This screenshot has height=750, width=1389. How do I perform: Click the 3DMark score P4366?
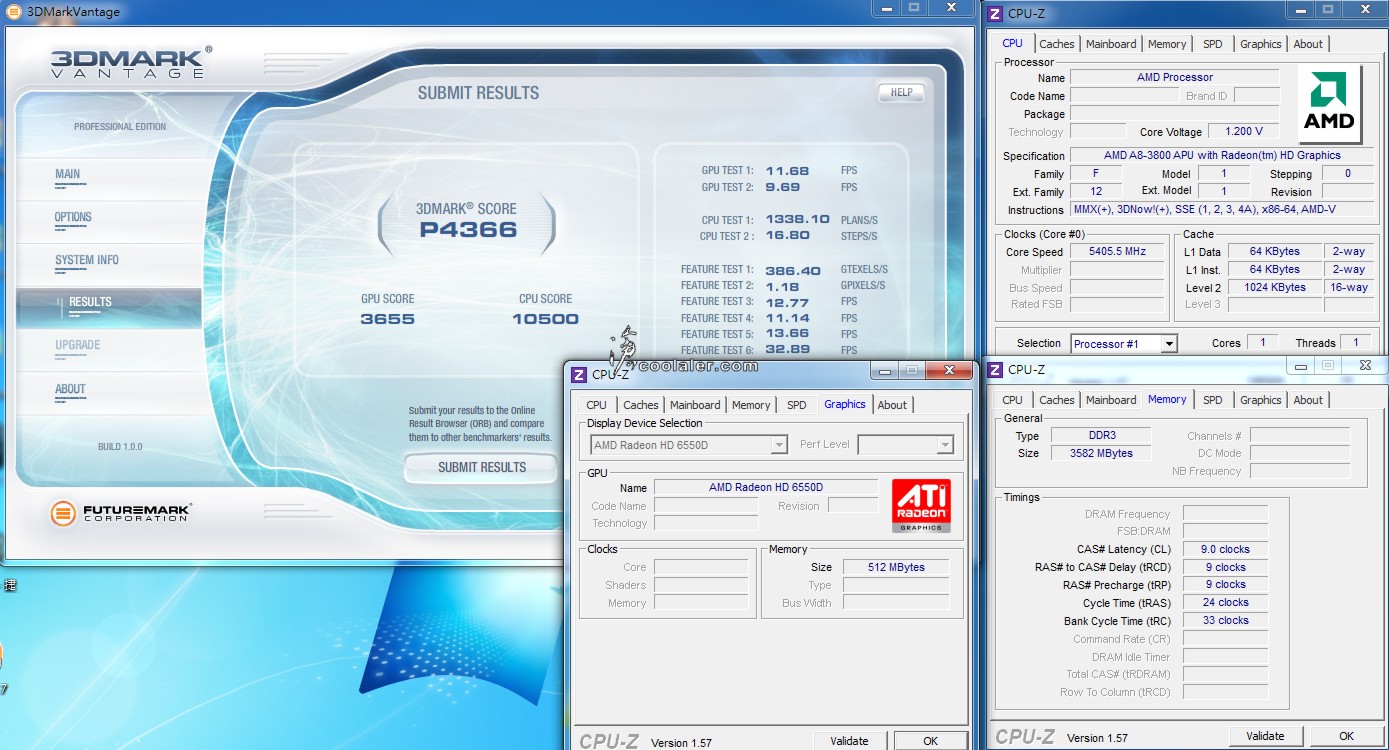pyautogui.click(x=468, y=230)
